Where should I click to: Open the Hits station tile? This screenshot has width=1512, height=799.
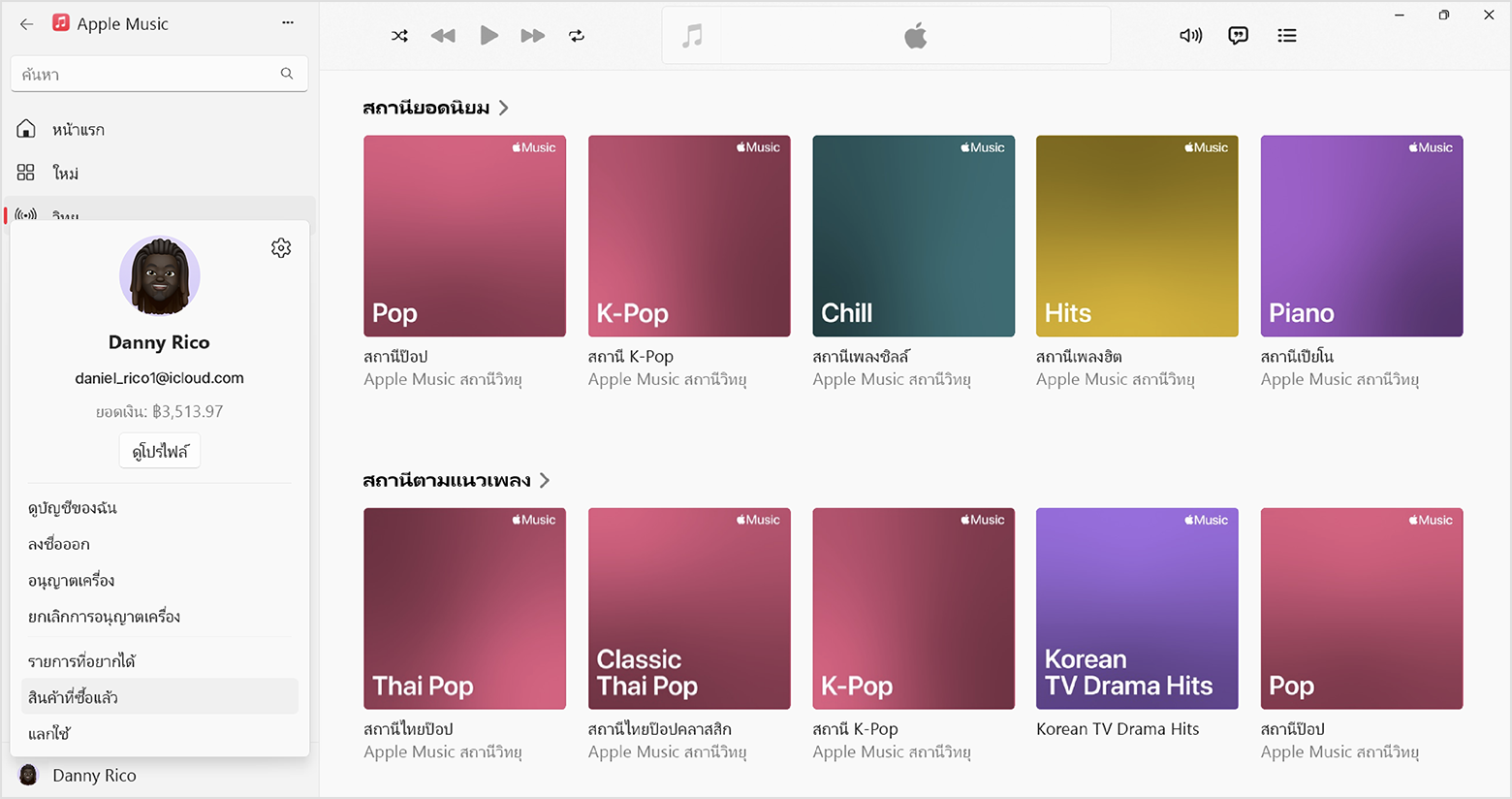coord(1137,237)
